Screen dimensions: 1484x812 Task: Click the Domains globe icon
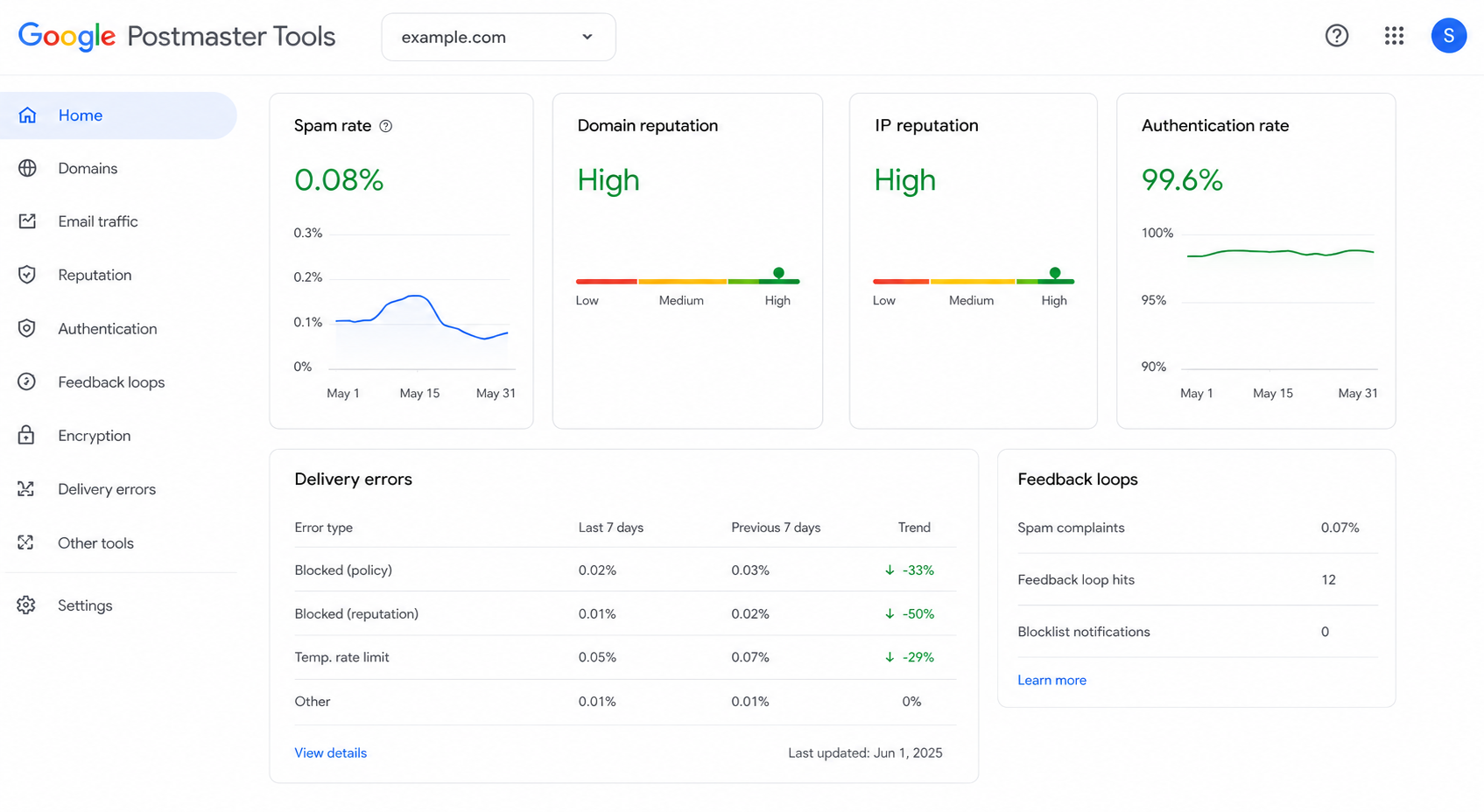(x=27, y=168)
